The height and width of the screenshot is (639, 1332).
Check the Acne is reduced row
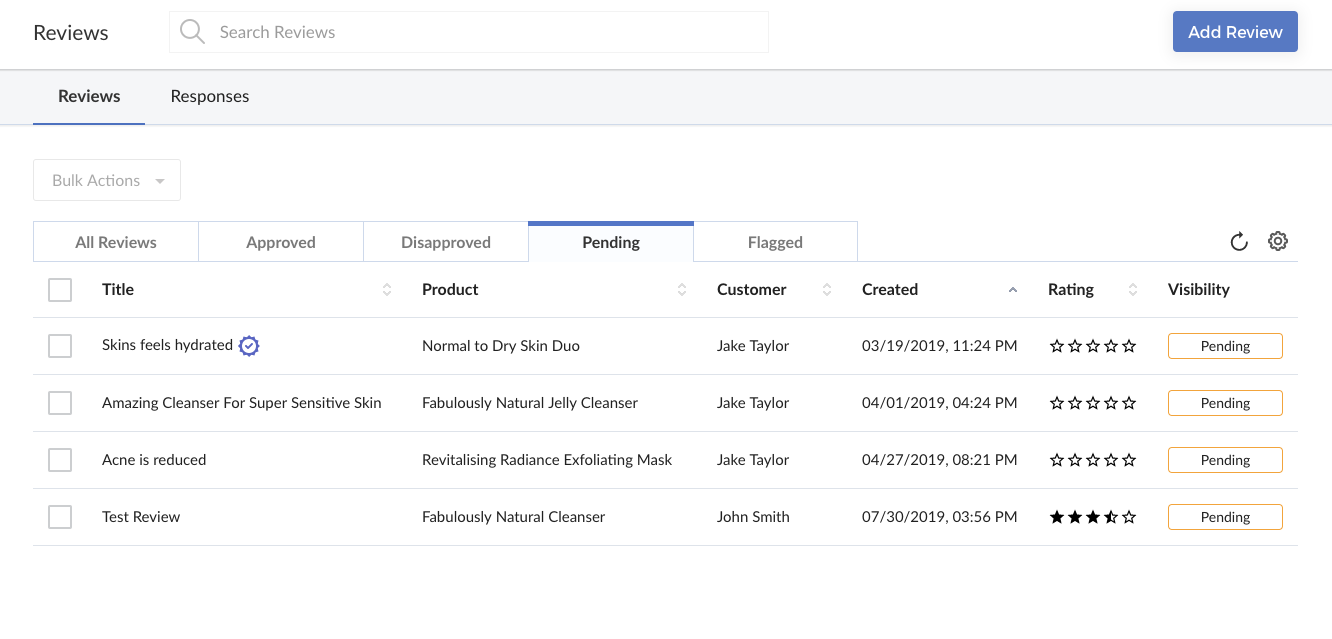[60, 460]
